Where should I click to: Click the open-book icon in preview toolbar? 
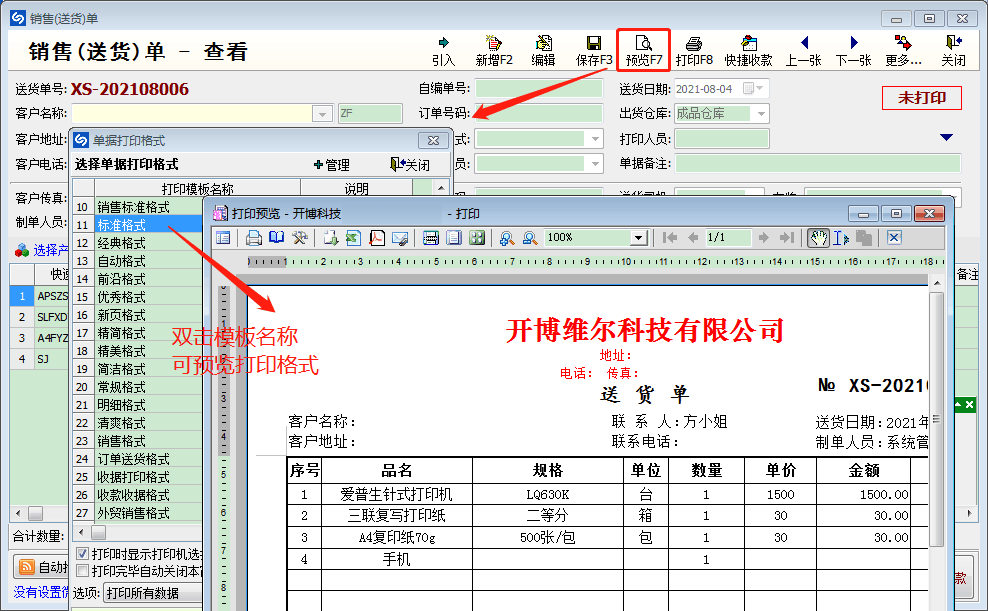[276, 237]
